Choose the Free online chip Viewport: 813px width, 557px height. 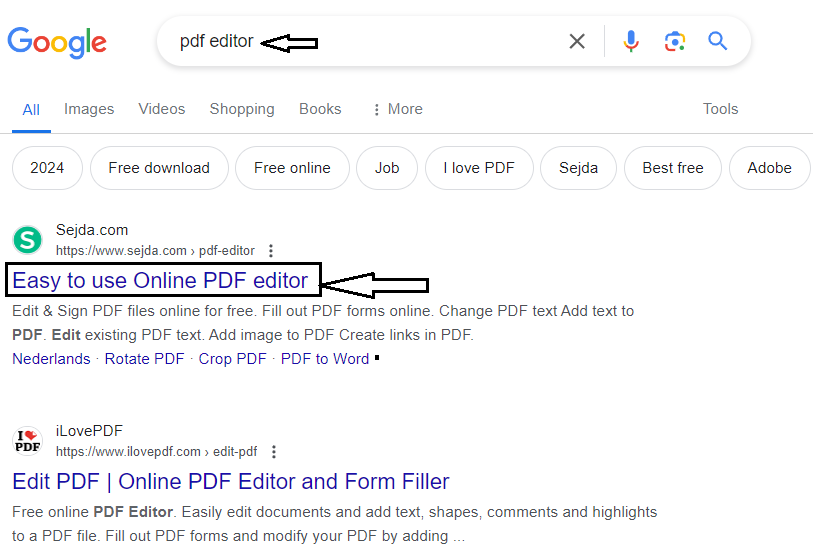point(292,168)
